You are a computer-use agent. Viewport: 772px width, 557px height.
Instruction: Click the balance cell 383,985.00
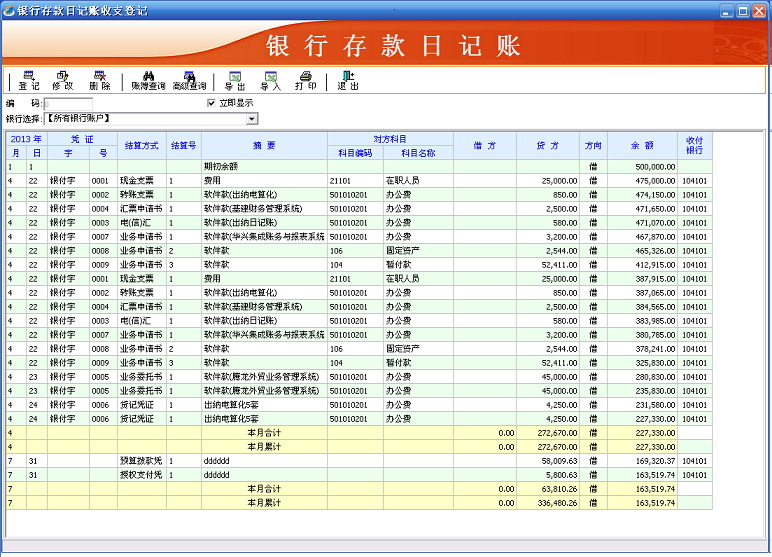point(643,321)
